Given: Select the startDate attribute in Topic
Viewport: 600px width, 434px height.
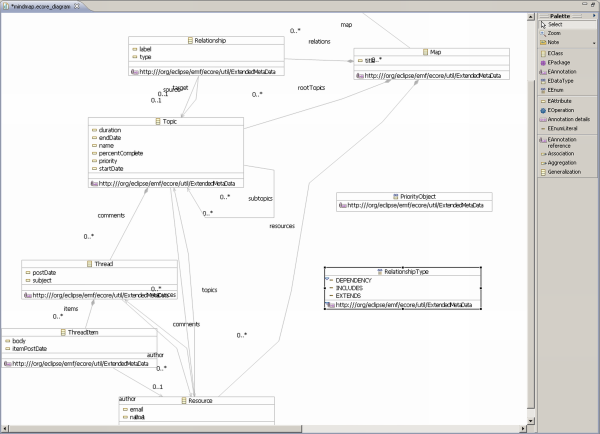Looking at the screenshot, I should click(x=108, y=168).
